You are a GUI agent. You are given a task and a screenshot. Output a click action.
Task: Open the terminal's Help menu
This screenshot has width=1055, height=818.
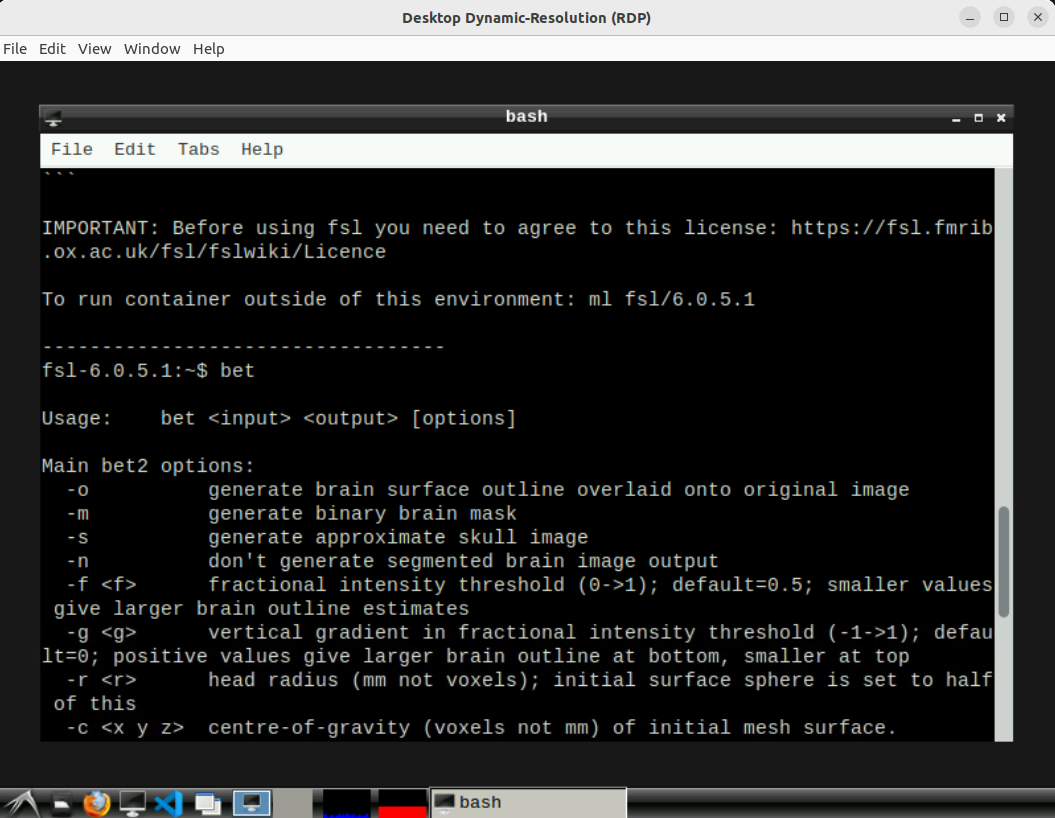(x=261, y=149)
